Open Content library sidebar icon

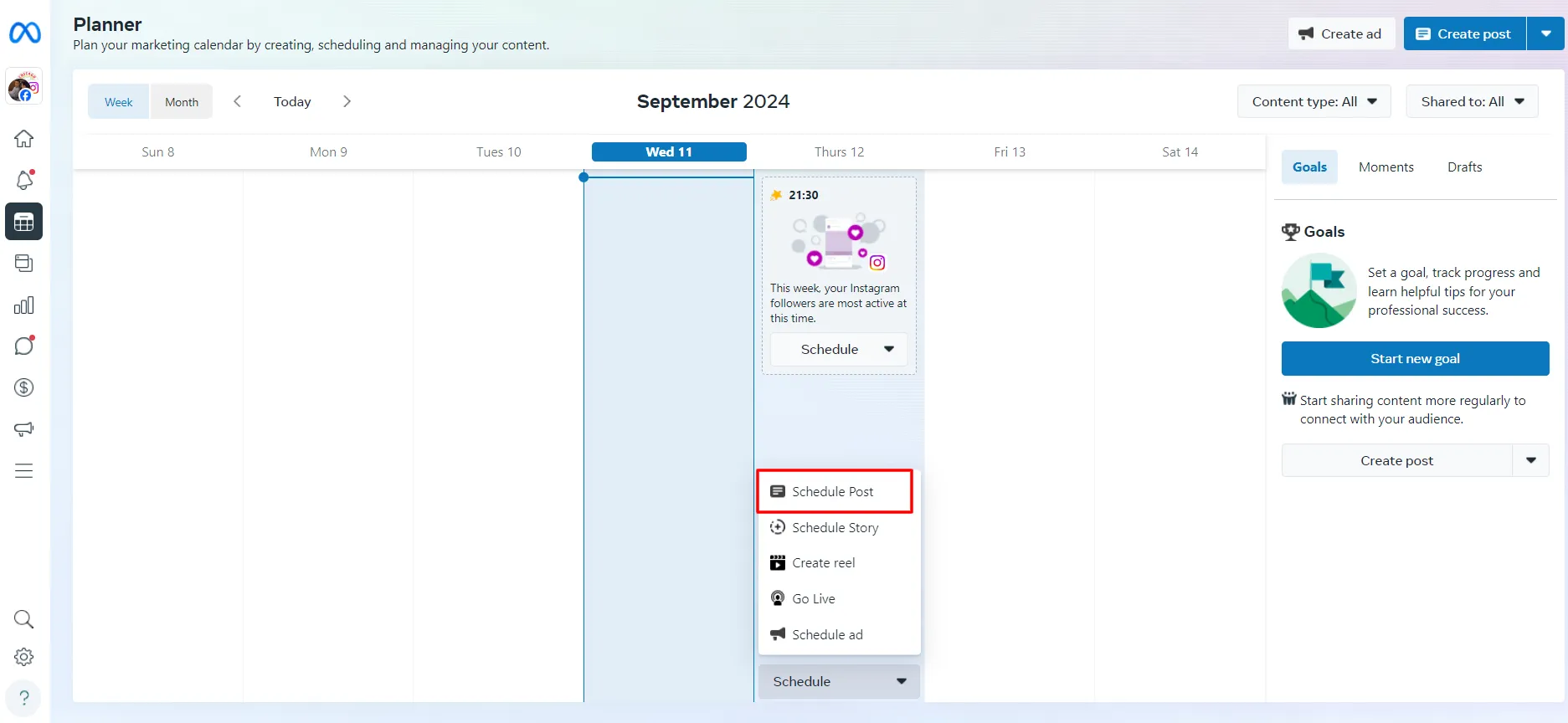click(x=24, y=264)
